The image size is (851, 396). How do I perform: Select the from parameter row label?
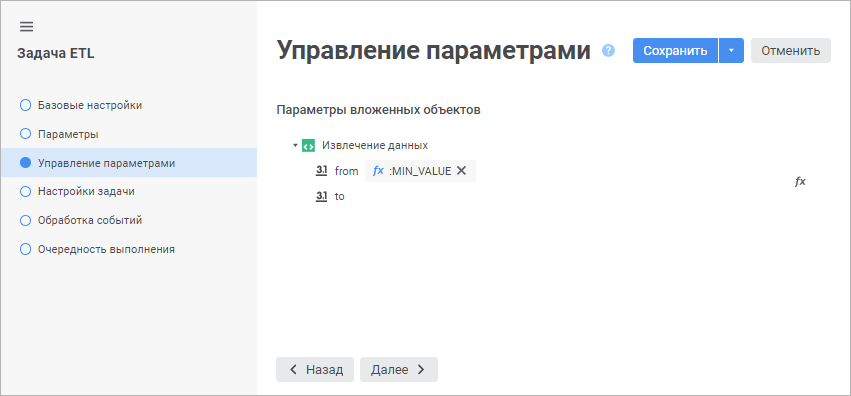point(346,171)
